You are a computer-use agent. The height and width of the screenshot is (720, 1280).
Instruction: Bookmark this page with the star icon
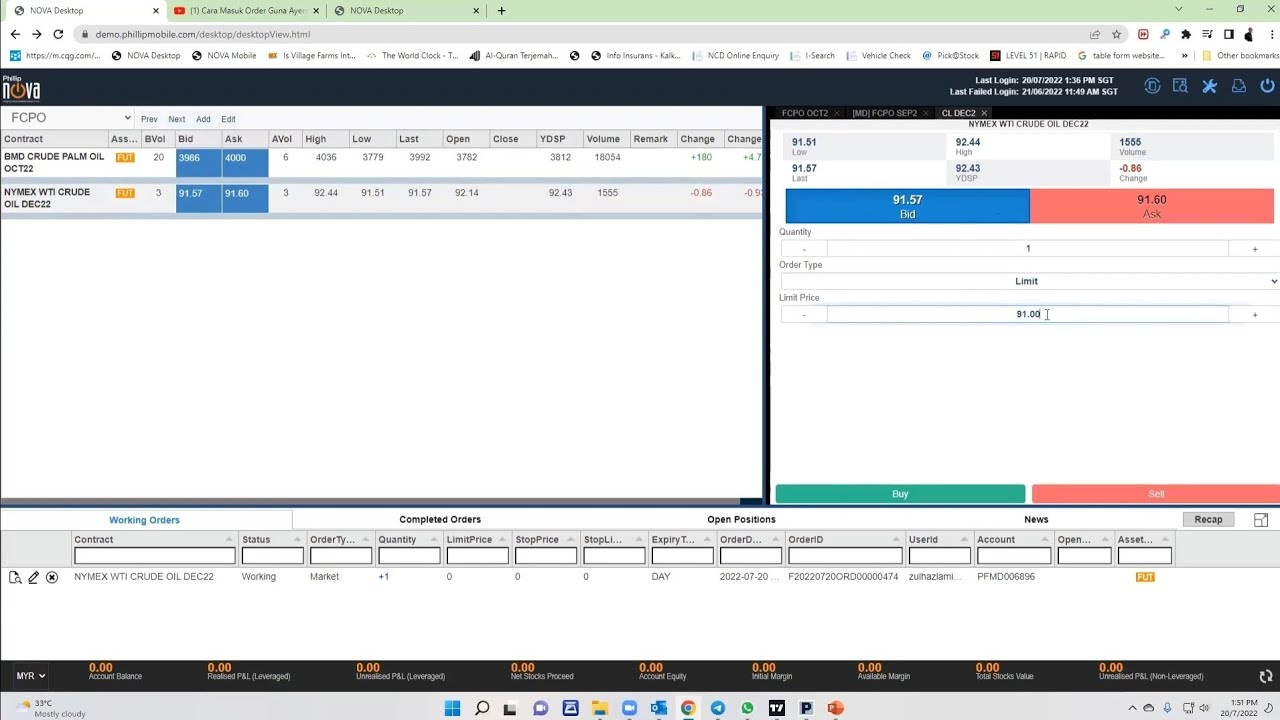(x=1117, y=34)
